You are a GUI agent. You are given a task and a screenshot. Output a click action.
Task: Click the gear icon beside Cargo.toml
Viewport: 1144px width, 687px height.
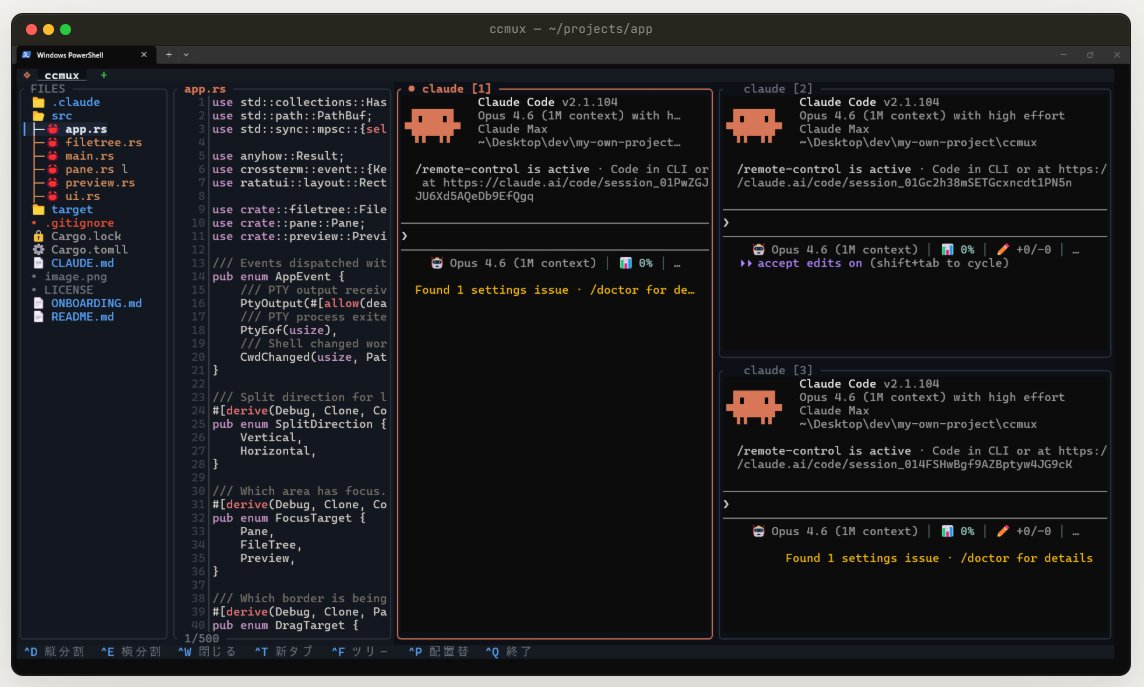(x=39, y=249)
